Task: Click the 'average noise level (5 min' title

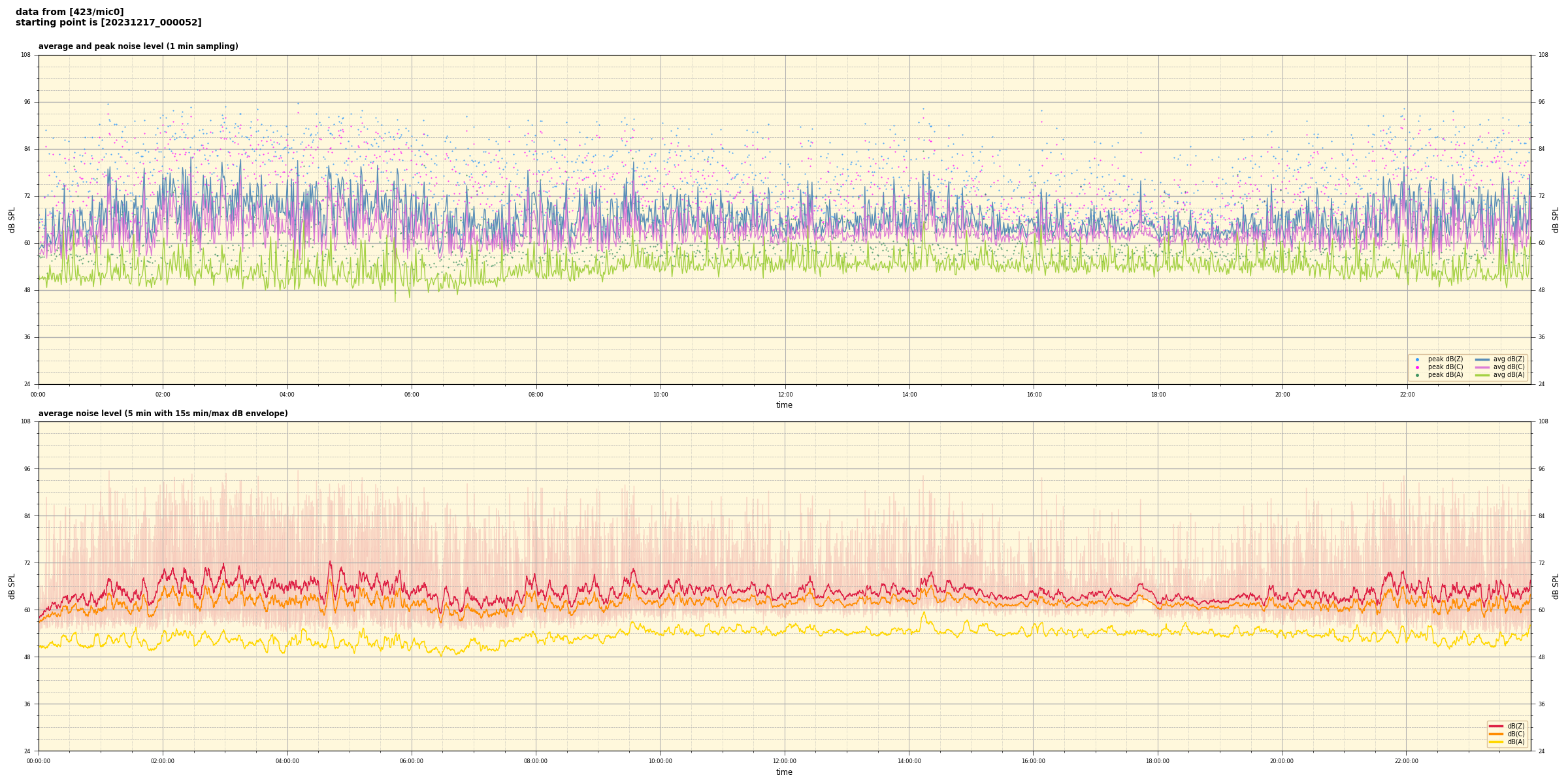Action: 163,414
